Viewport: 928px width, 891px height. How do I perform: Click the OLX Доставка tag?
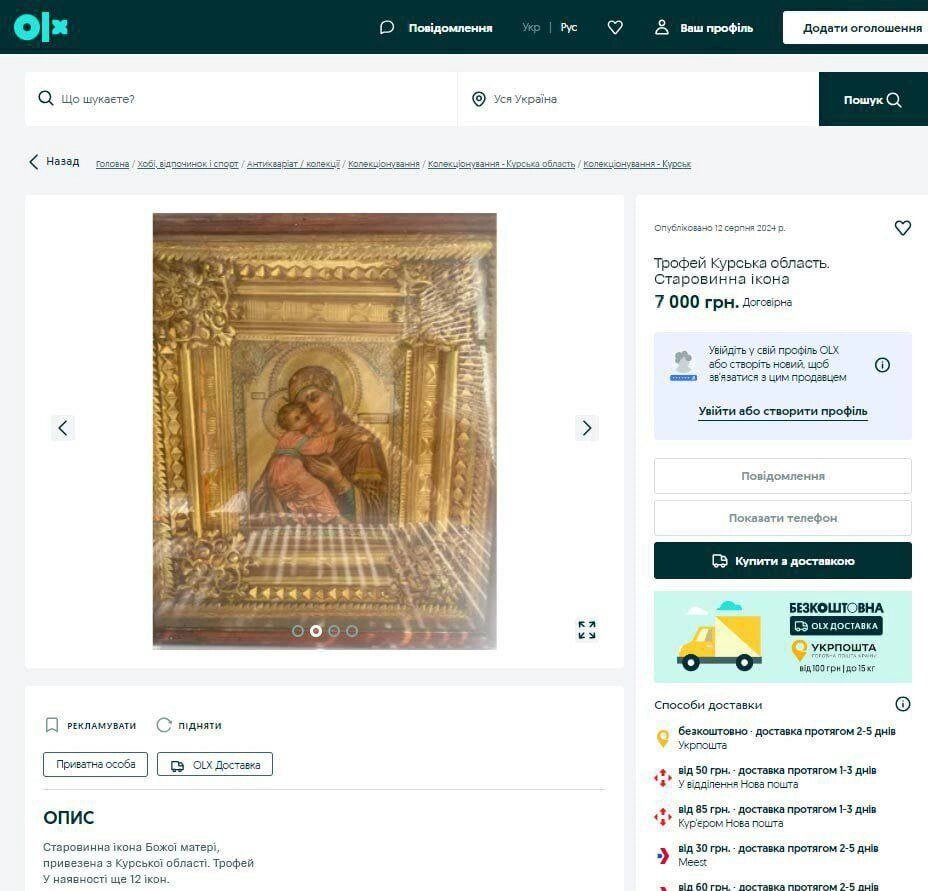[x=215, y=764]
